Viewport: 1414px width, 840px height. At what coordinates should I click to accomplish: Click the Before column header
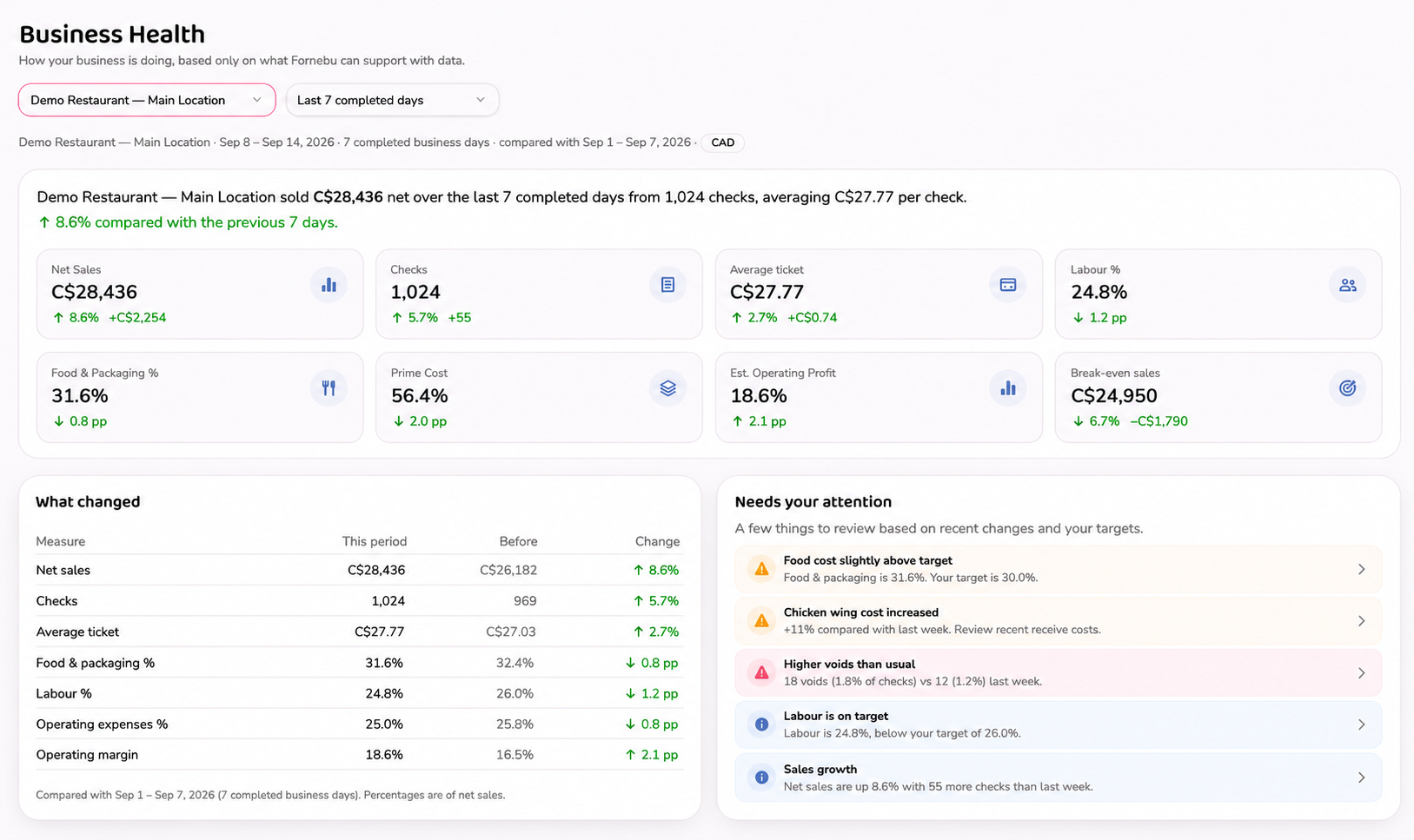click(518, 541)
